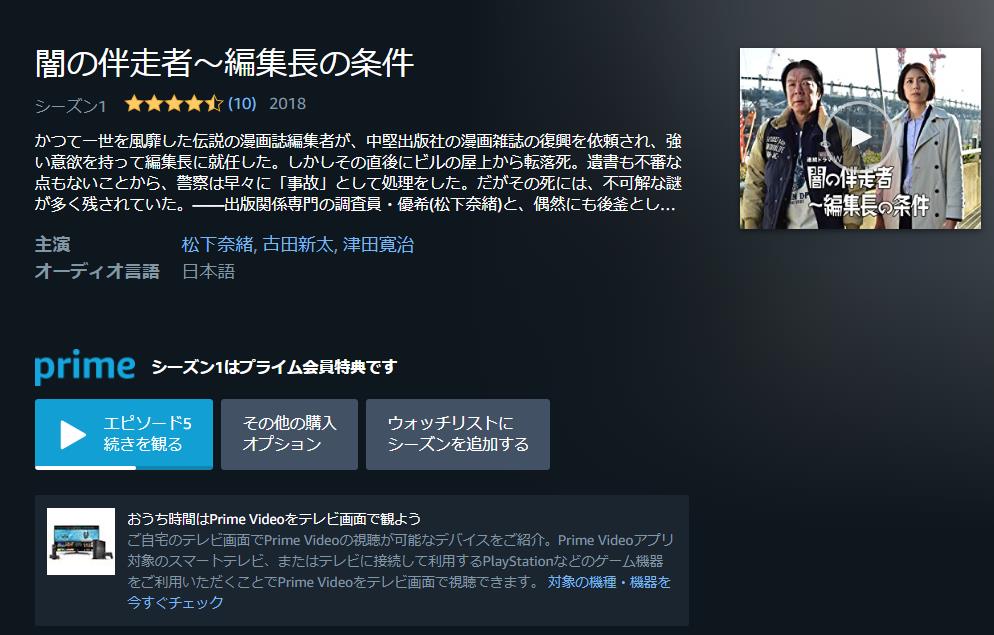Click the 日本語 audio language value

point(209,272)
